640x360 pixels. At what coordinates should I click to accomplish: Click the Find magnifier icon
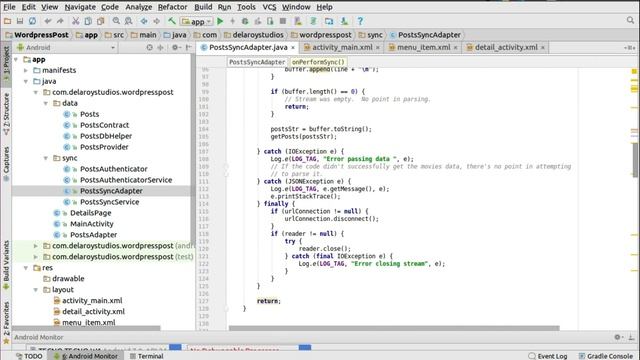tap(116, 21)
